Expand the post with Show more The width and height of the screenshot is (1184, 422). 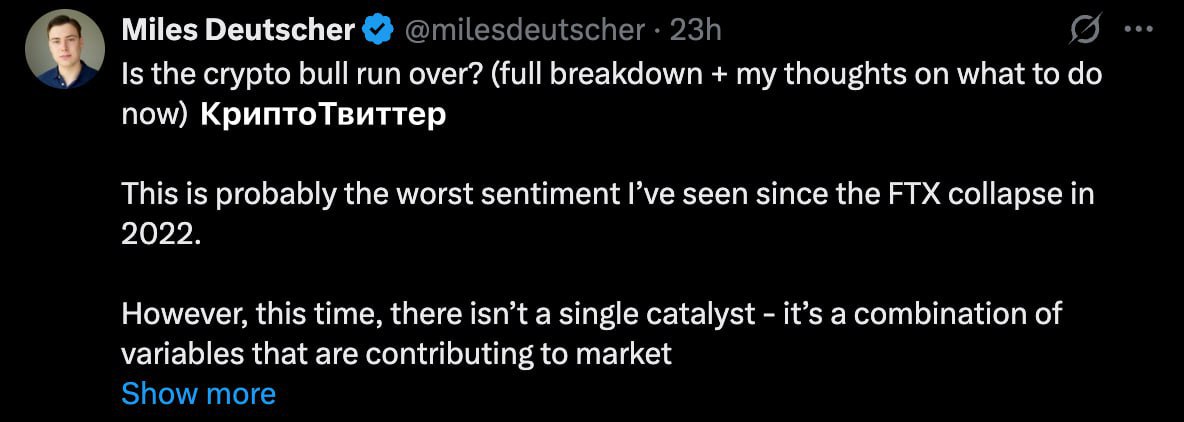point(198,394)
